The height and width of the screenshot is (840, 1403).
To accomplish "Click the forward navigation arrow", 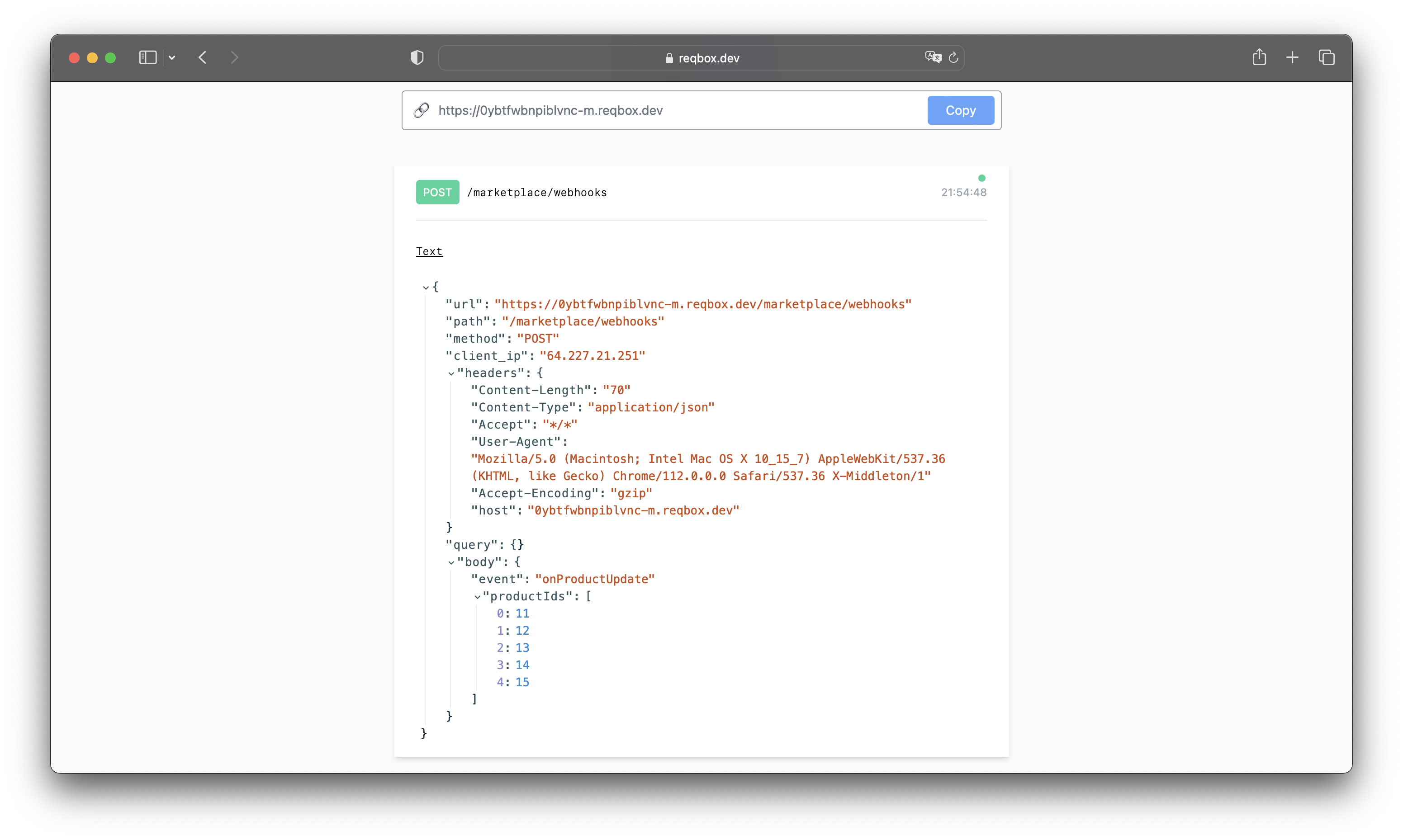I will (234, 58).
